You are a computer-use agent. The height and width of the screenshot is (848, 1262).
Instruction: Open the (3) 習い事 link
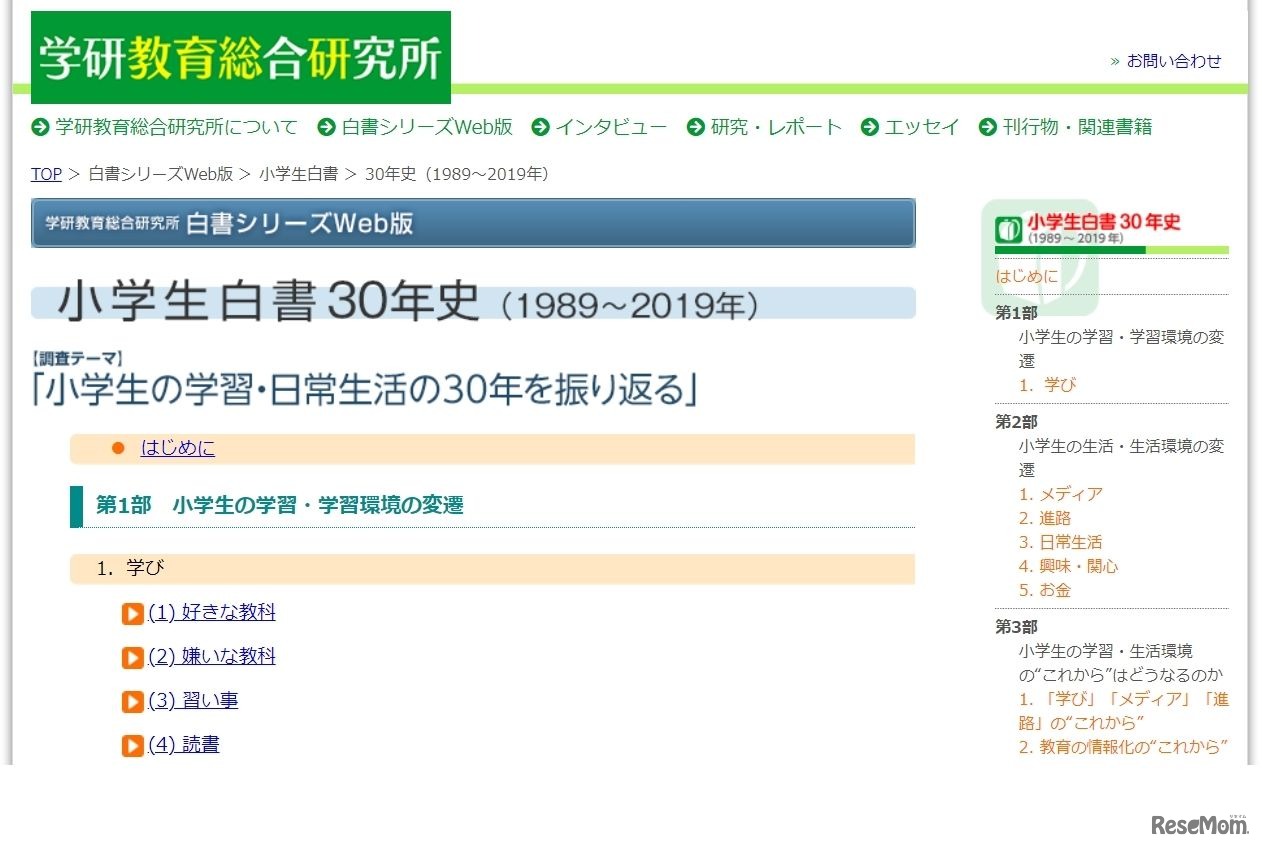pos(193,700)
